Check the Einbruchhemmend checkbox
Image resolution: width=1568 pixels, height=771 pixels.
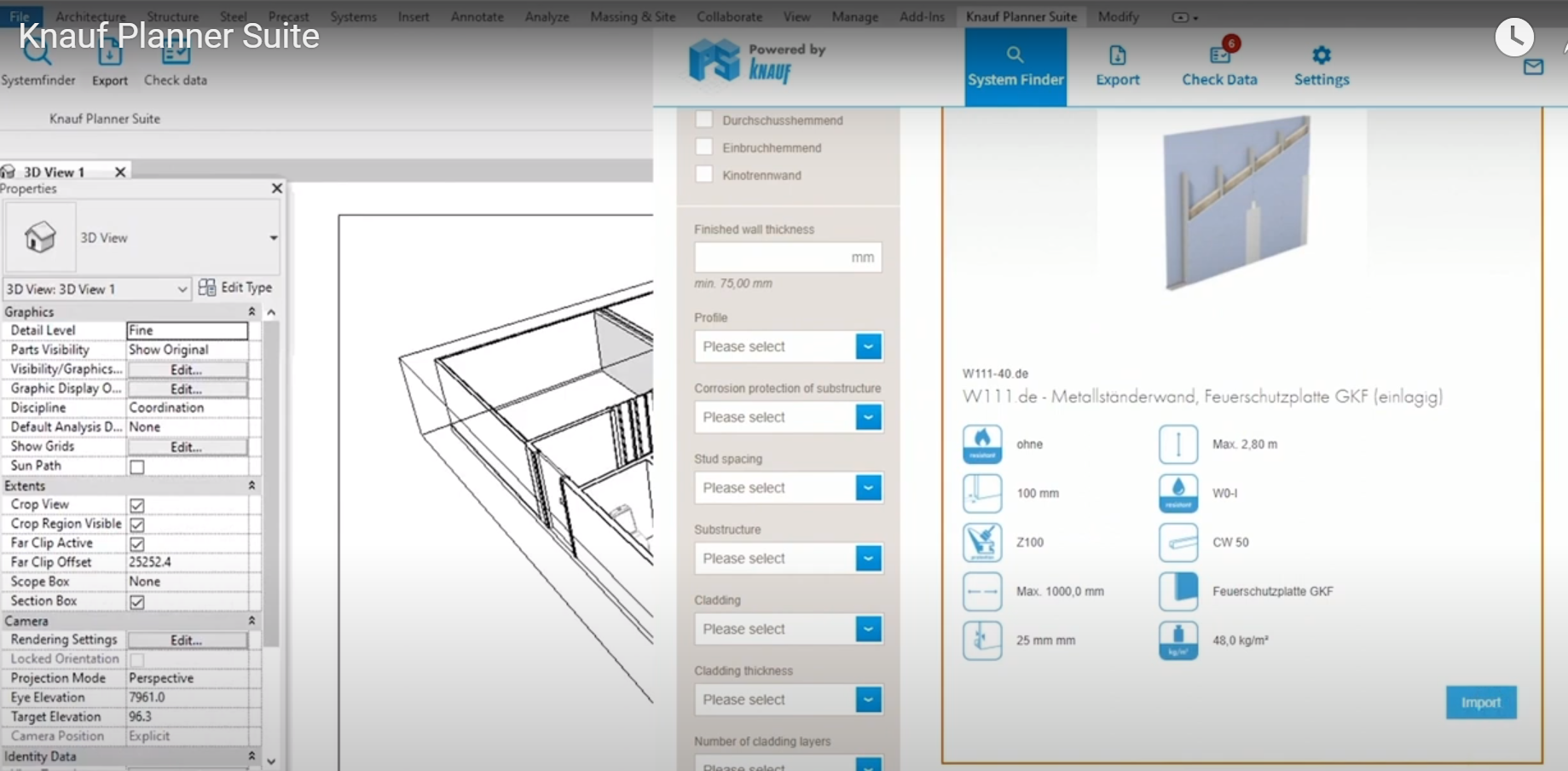pos(703,147)
